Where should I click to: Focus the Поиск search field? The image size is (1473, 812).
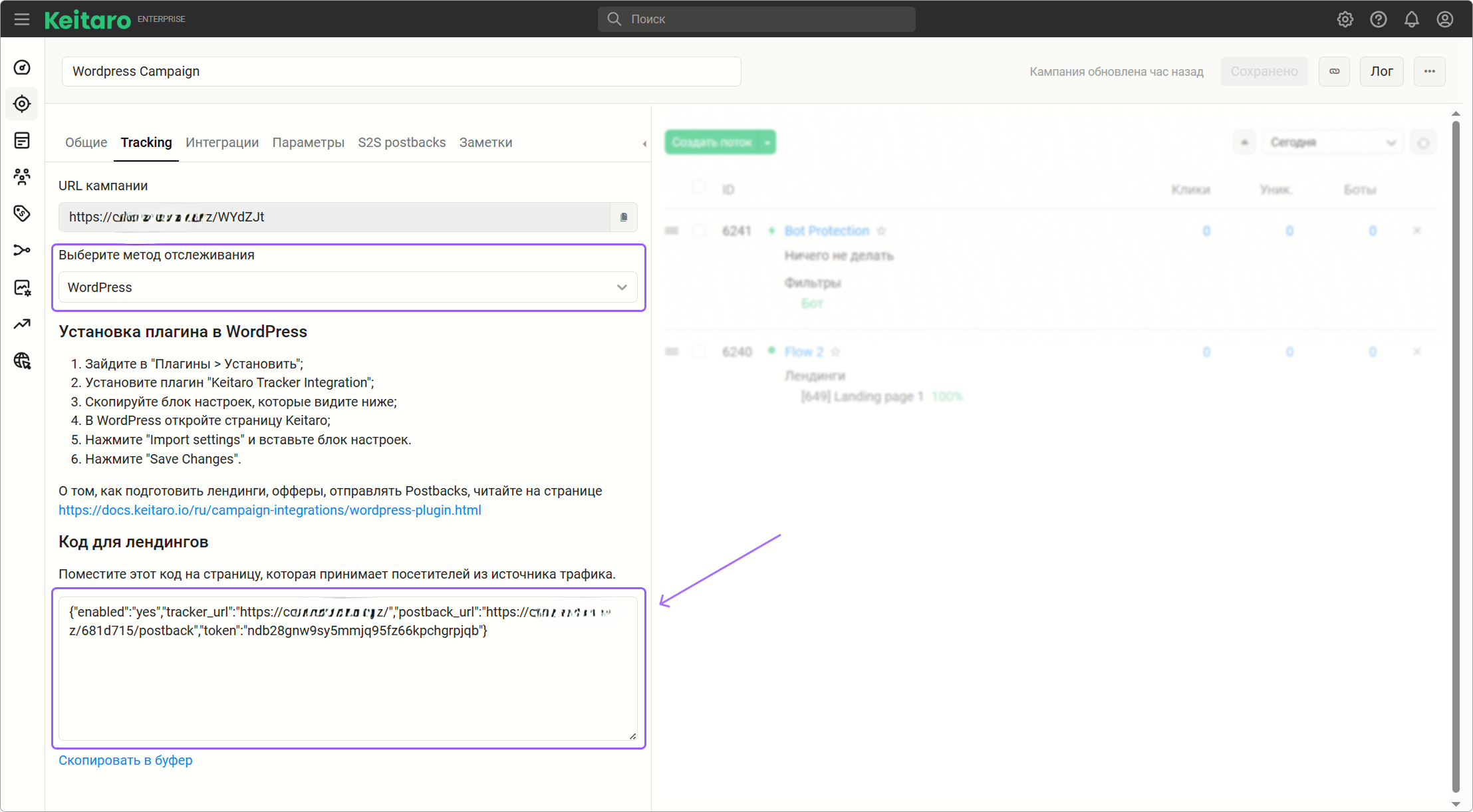[756, 19]
